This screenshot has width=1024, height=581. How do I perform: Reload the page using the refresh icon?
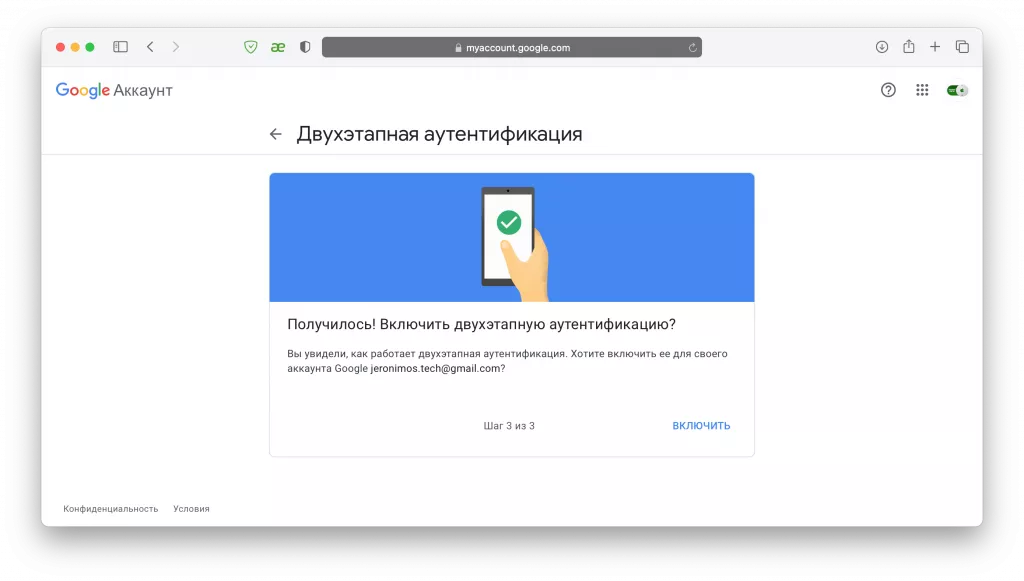click(692, 47)
